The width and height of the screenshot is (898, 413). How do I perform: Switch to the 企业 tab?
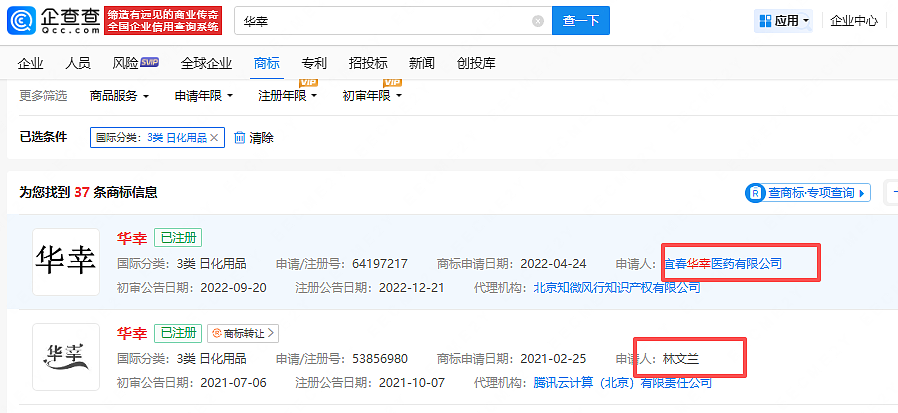30,64
